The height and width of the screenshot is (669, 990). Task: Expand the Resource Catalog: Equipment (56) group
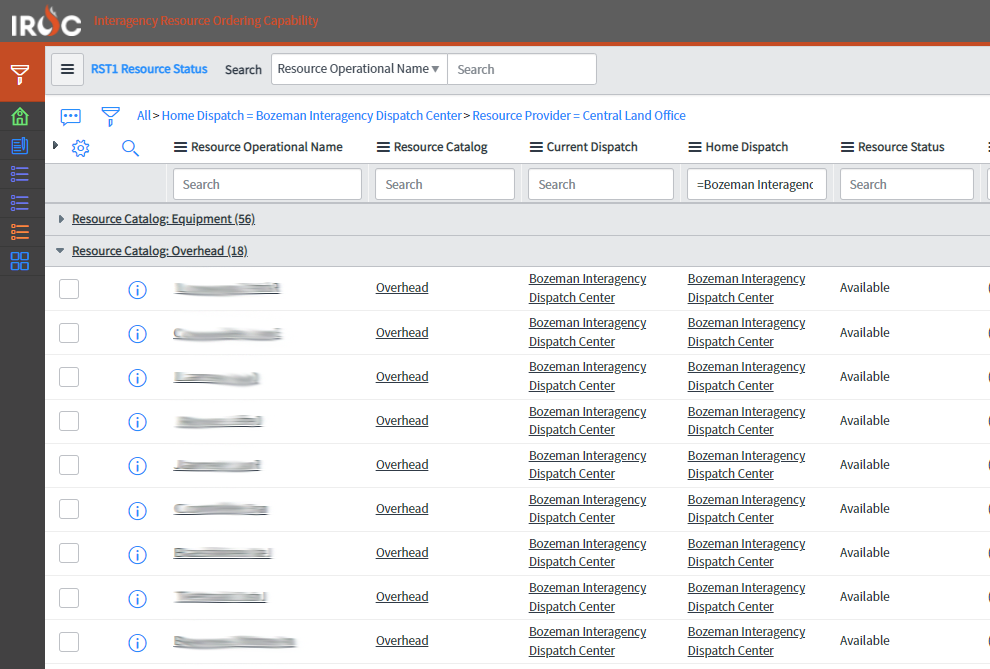click(62, 219)
